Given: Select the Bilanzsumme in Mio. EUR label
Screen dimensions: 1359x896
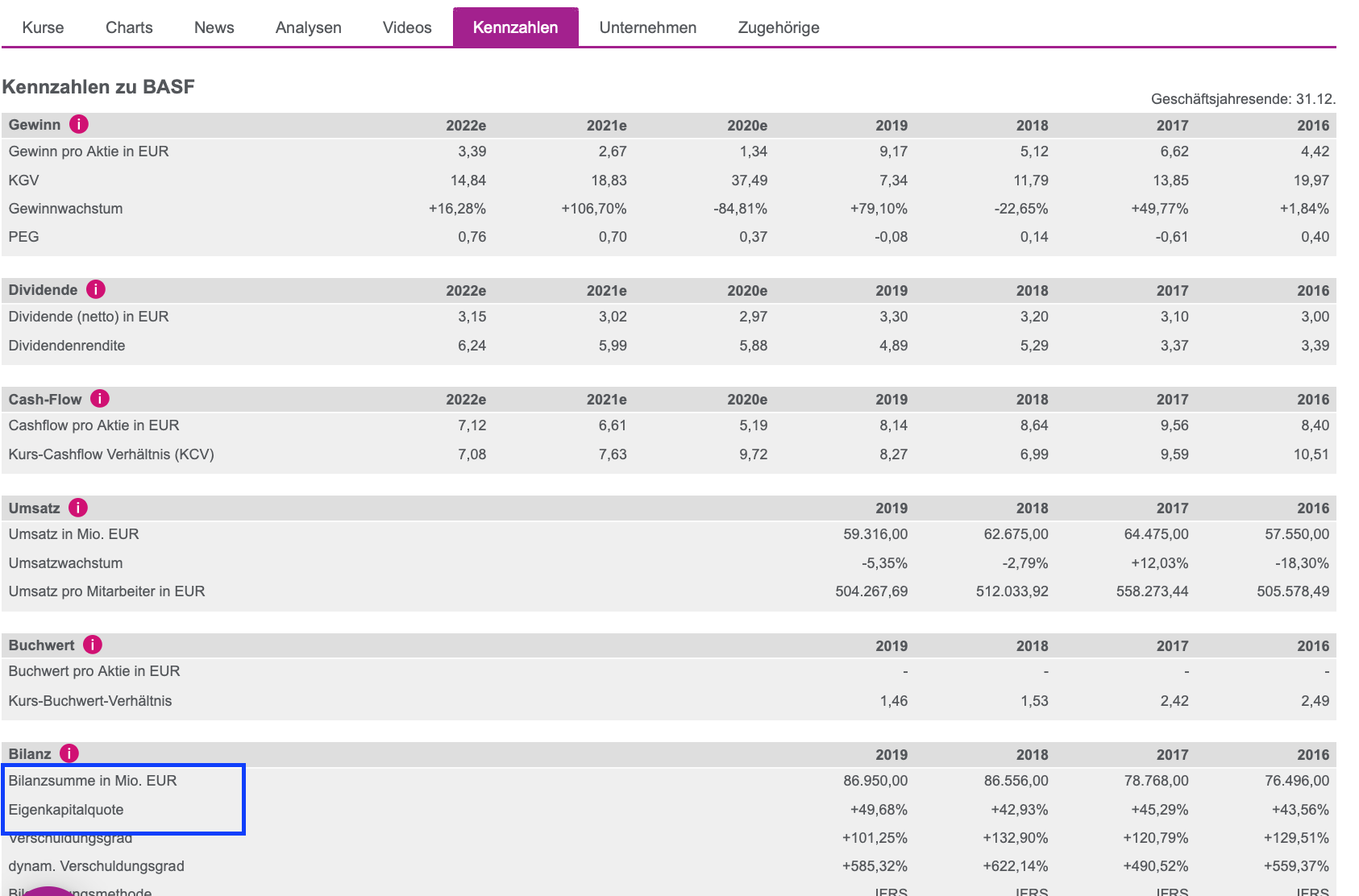Looking at the screenshot, I should [93, 781].
